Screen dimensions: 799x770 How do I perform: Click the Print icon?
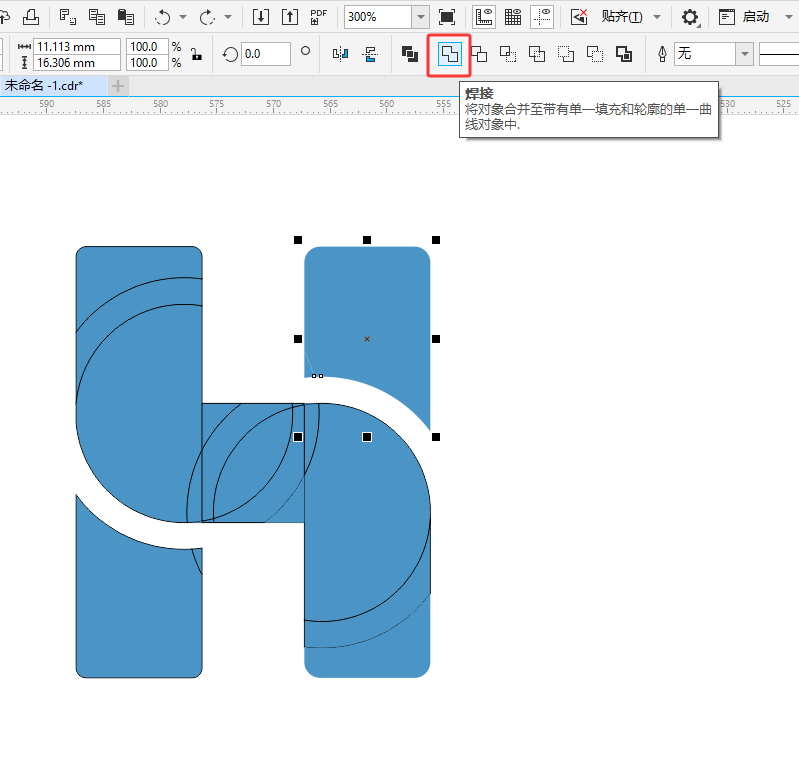click(31, 17)
